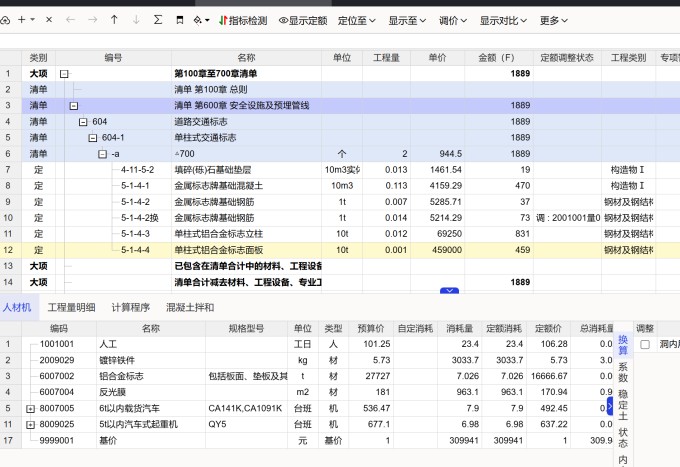Click the 944.5 unit price cell
680x467 pixels.
tap(437, 154)
